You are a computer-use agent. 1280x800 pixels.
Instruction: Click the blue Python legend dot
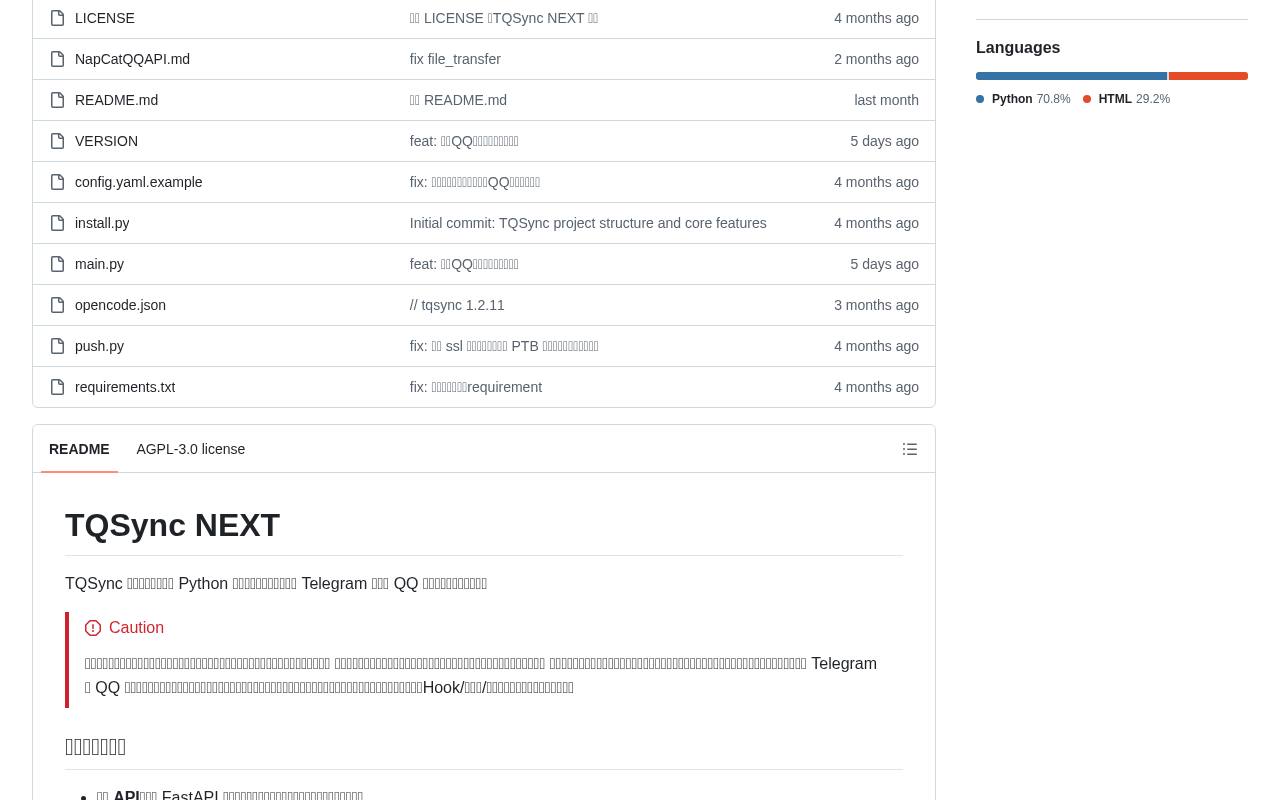(x=980, y=99)
